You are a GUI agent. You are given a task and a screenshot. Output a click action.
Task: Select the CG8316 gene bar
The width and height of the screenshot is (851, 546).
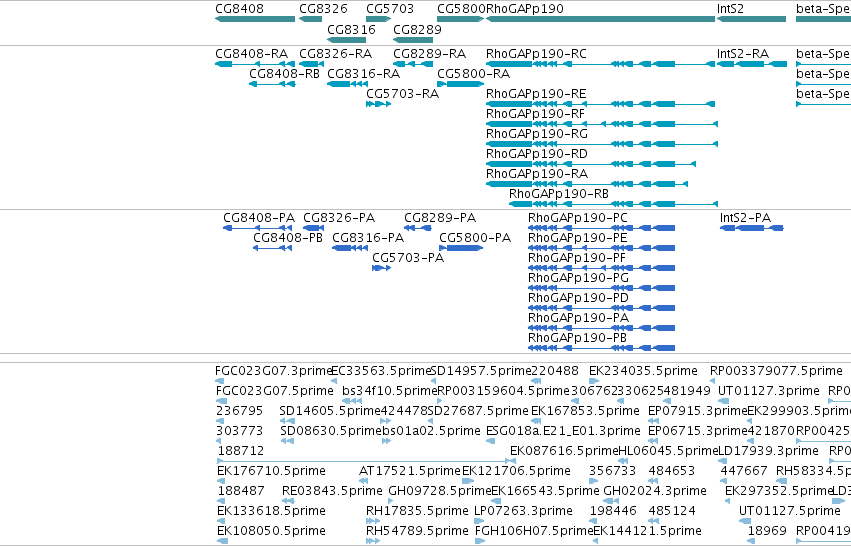(347, 40)
